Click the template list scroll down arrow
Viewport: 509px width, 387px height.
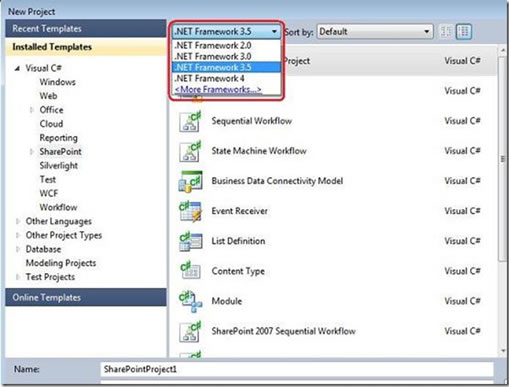(x=503, y=351)
